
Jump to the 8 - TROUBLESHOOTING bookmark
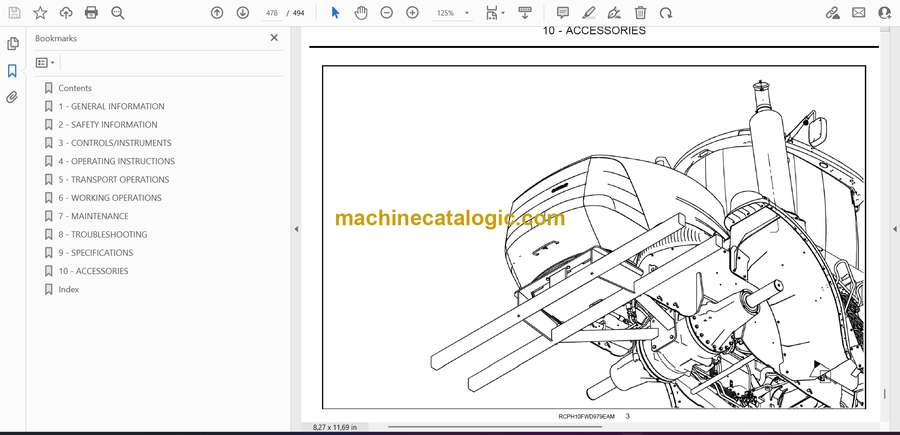102,234
